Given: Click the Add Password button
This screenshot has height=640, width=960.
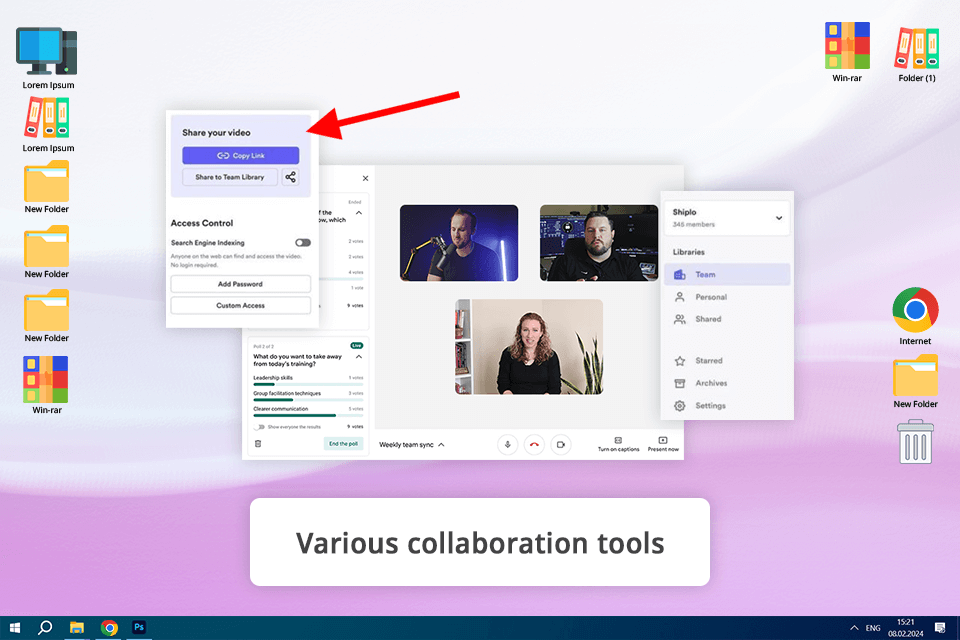Looking at the screenshot, I should click(241, 284).
